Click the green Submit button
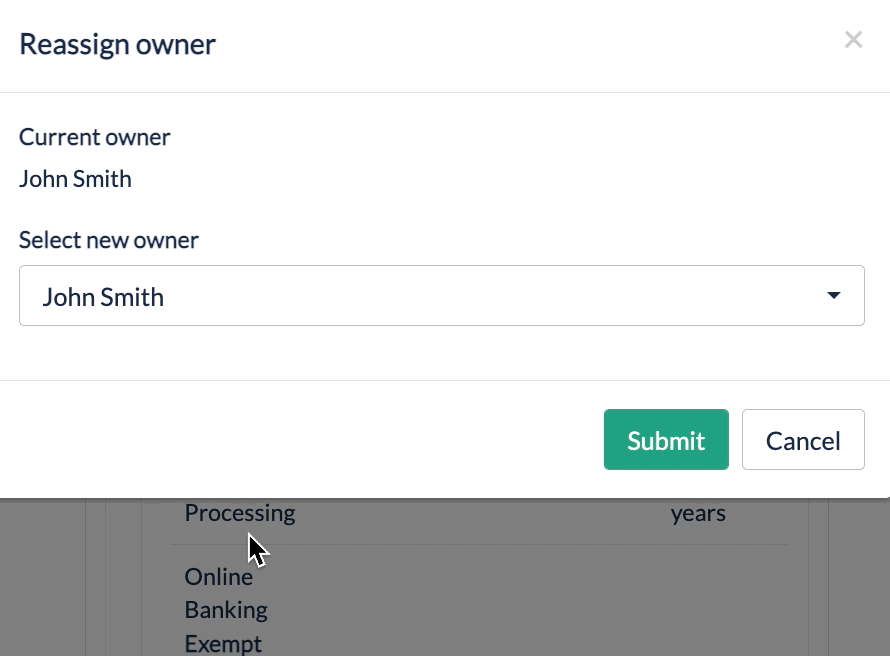 [666, 440]
